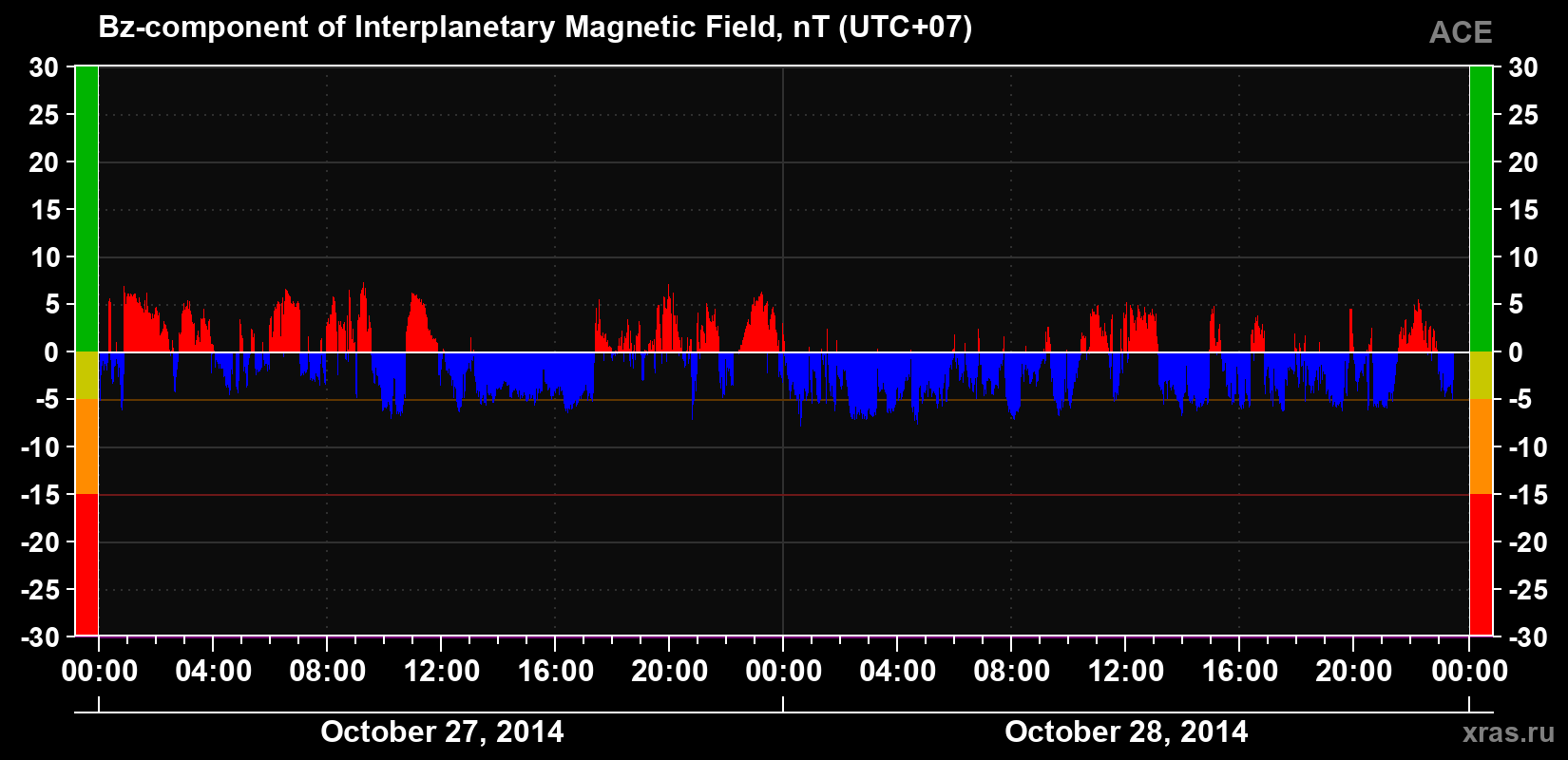
Task: Click the ACE satellite label
Action: (x=1461, y=32)
